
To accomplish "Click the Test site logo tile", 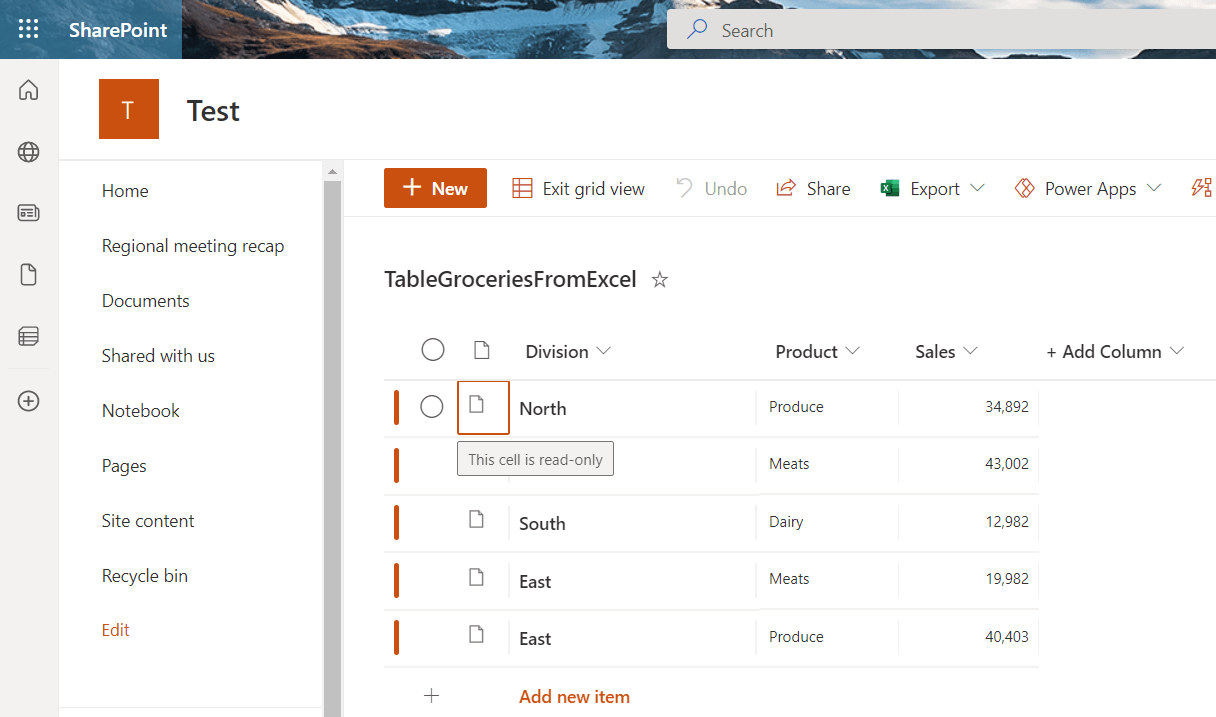I will (129, 110).
